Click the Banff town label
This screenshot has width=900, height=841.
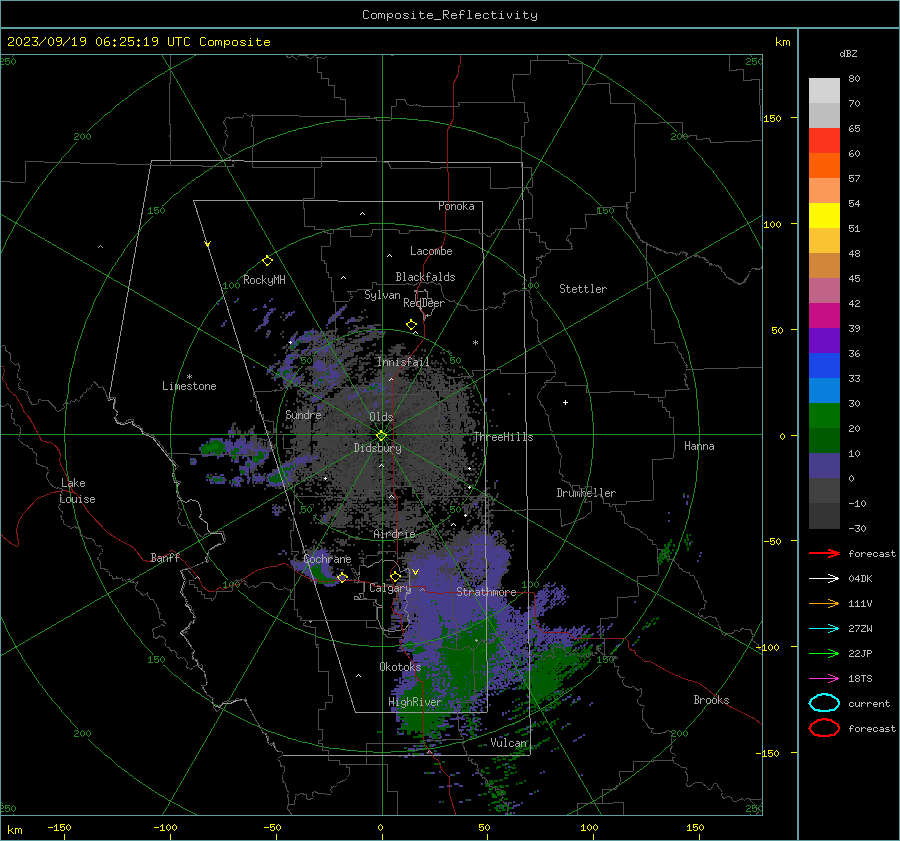click(165, 557)
